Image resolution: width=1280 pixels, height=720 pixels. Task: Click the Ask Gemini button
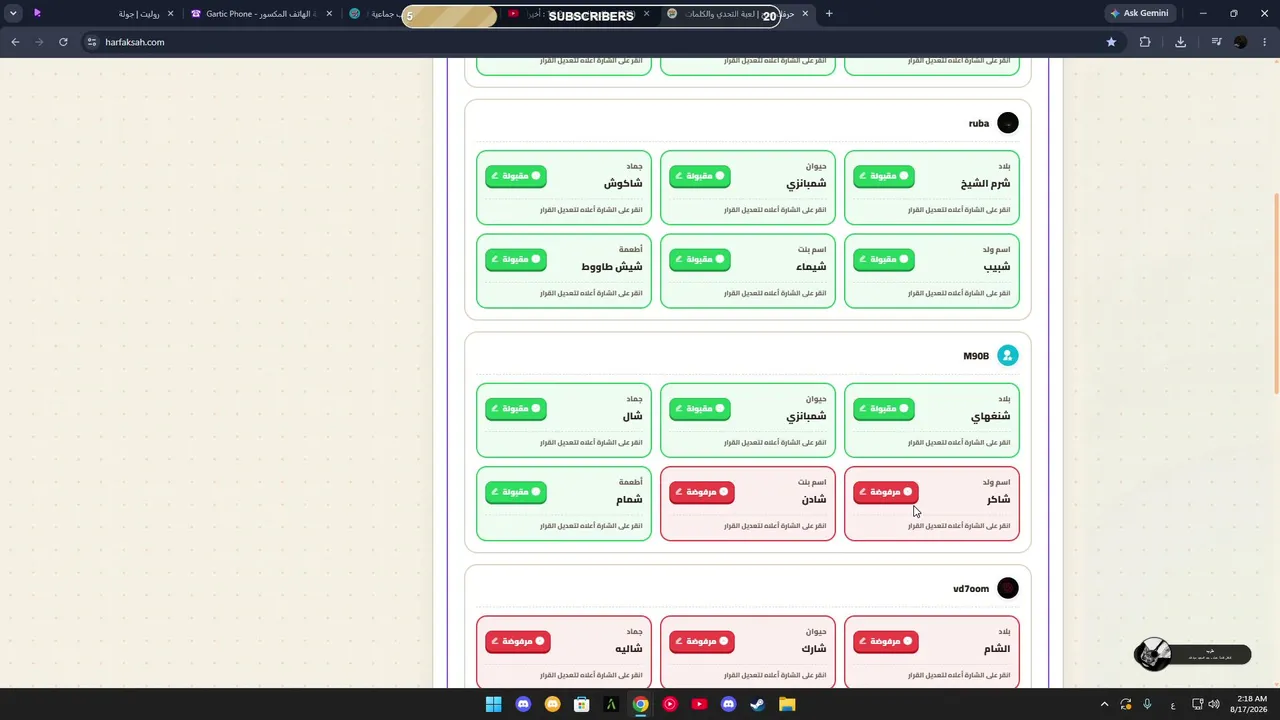click(1139, 14)
